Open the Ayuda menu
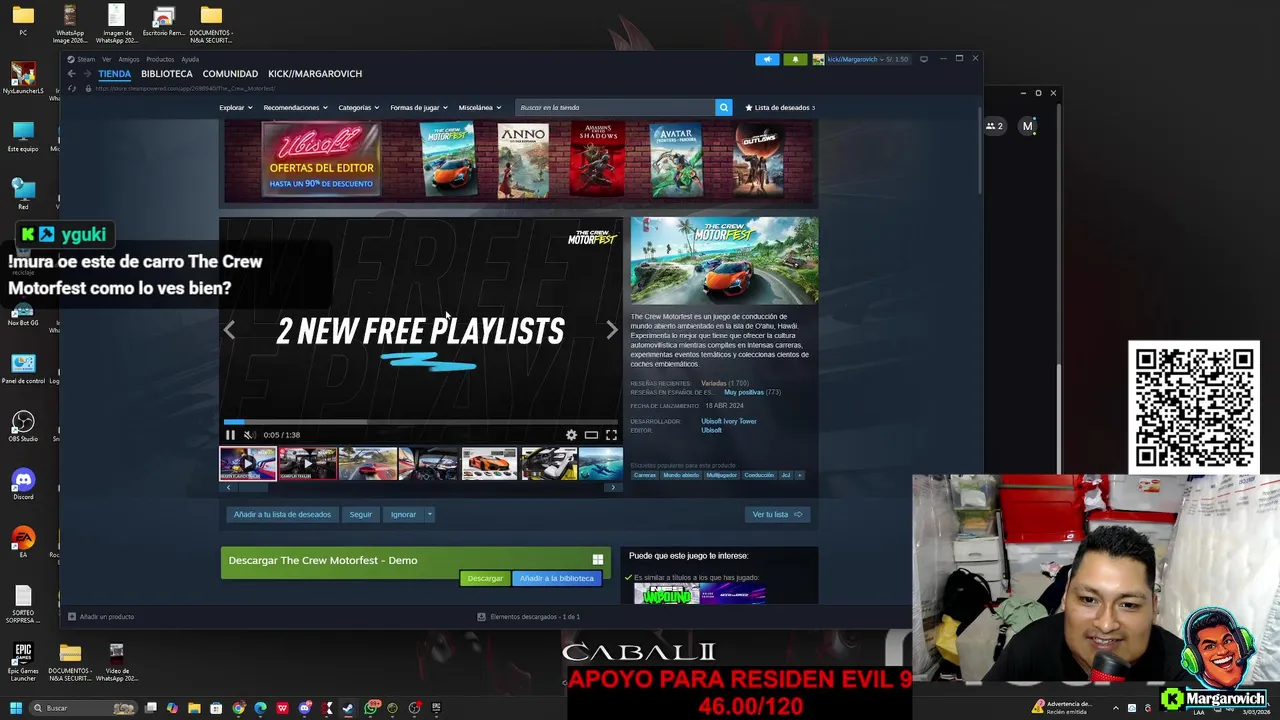1280x720 pixels. click(x=190, y=59)
